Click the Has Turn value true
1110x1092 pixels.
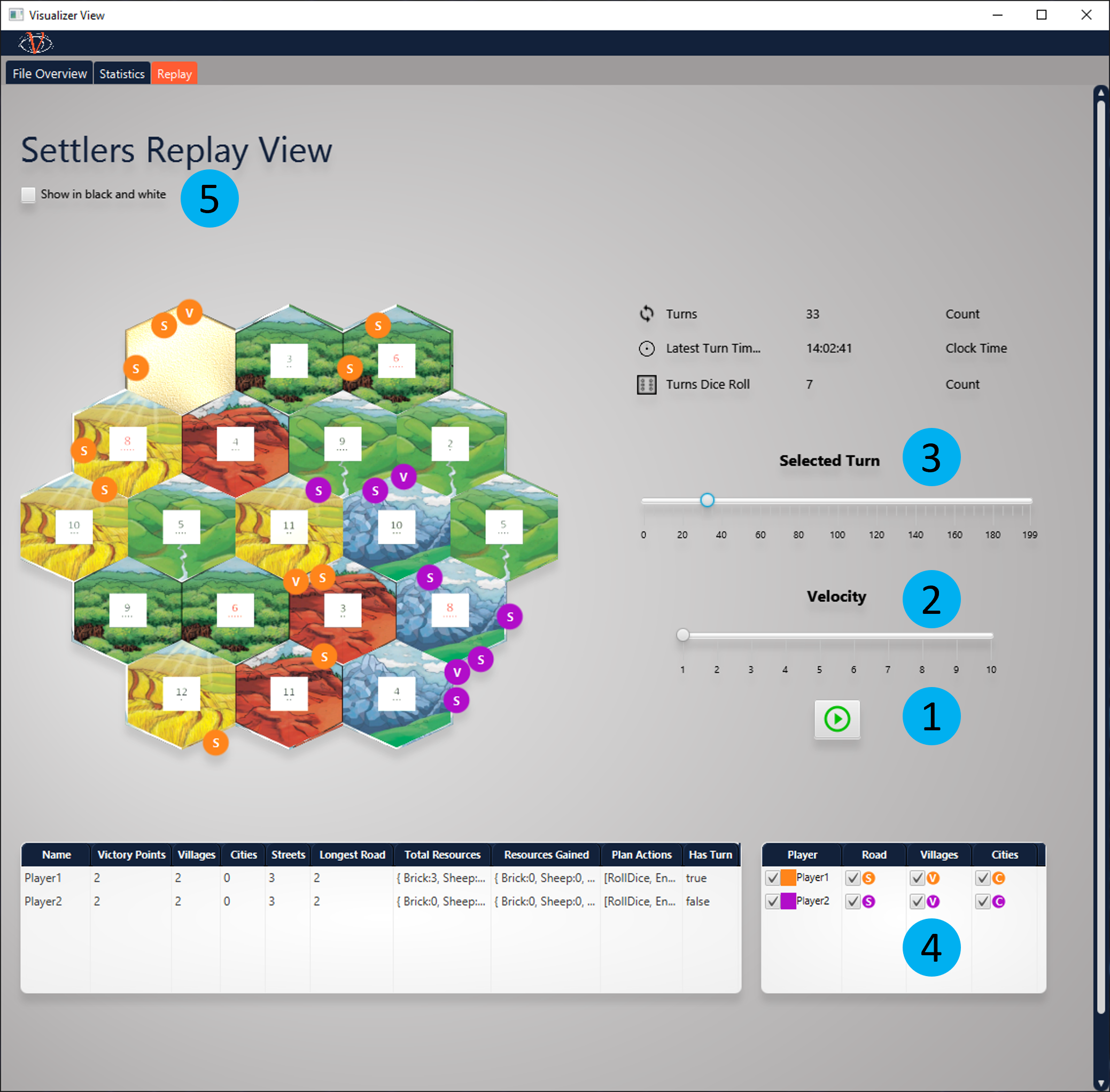pos(696,877)
